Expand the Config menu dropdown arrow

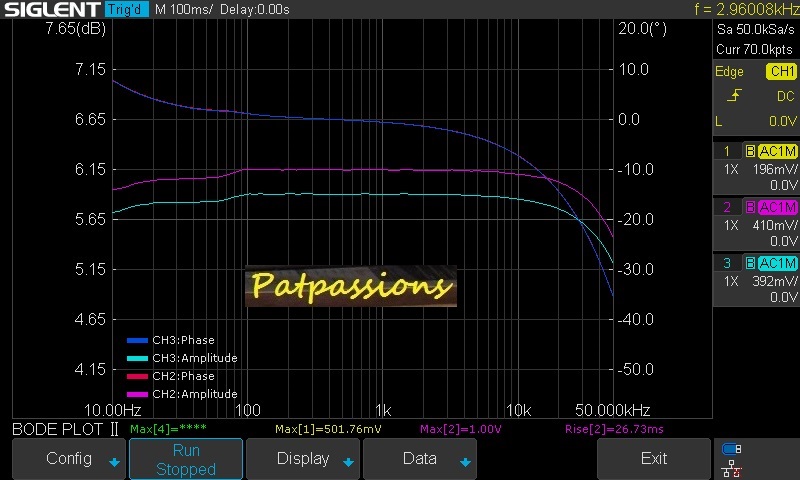click(x=114, y=462)
